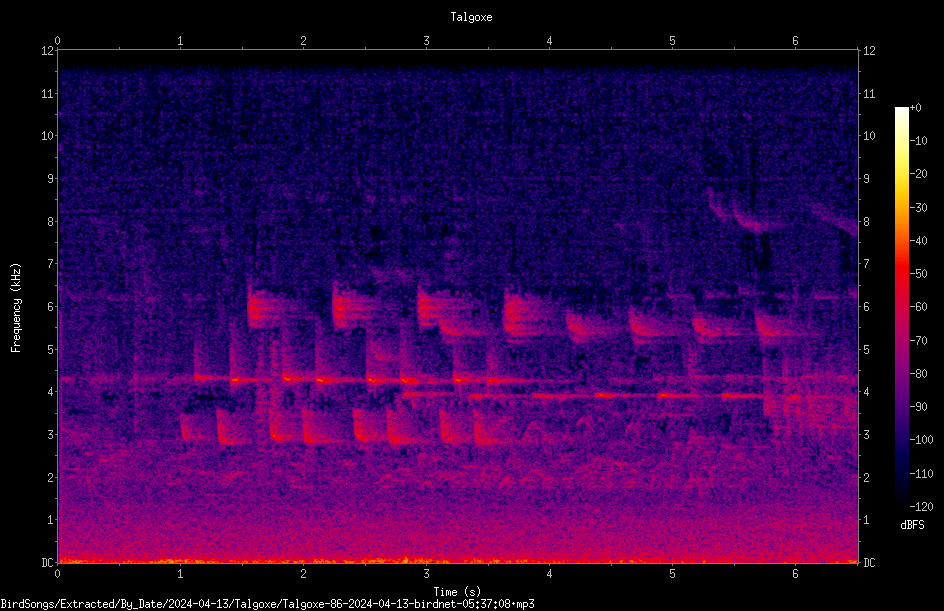Click the +0 top of color scale
Screen dimensions: 944x611
915,108
